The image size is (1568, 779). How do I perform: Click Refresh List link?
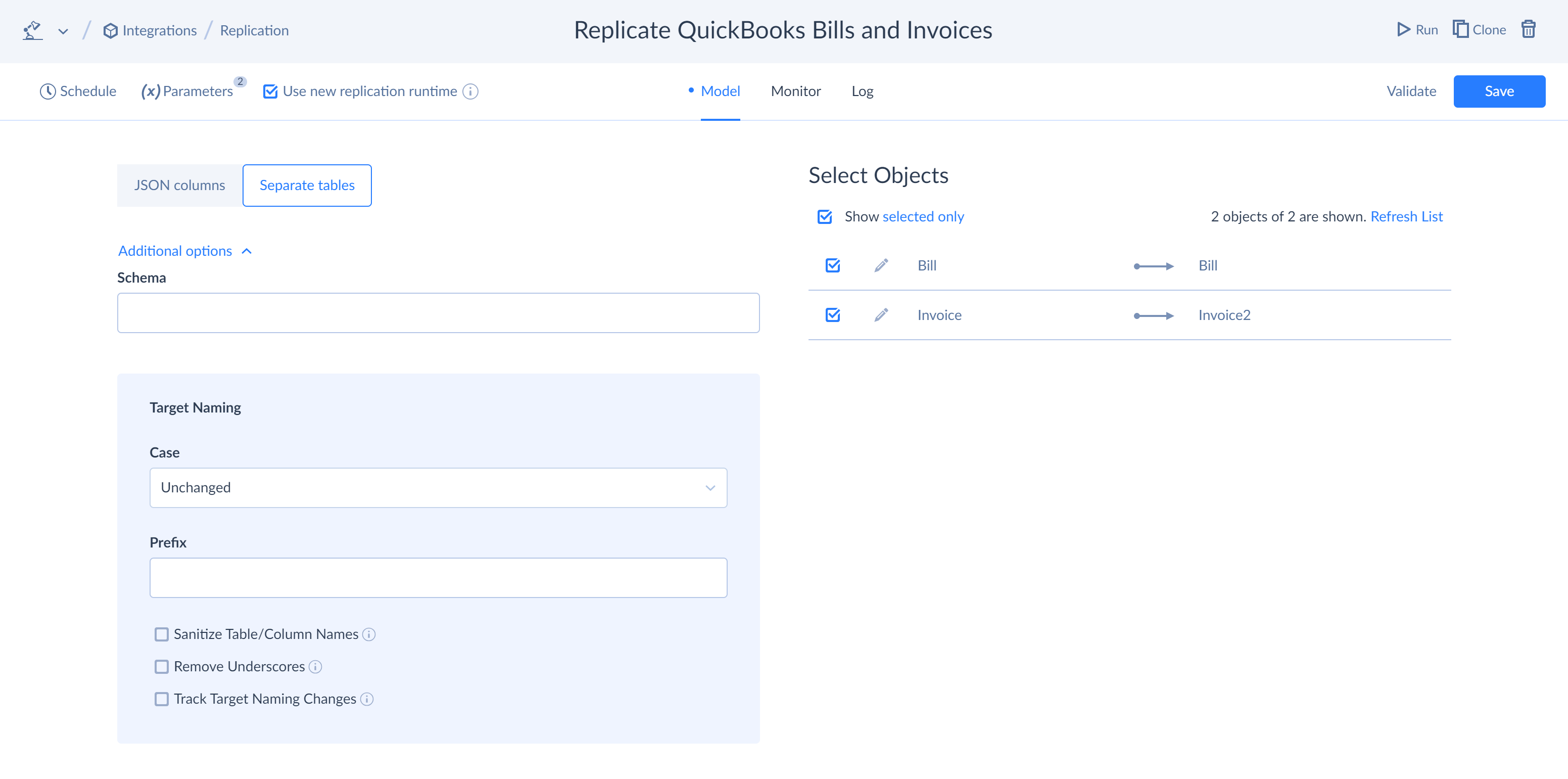click(x=1406, y=217)
